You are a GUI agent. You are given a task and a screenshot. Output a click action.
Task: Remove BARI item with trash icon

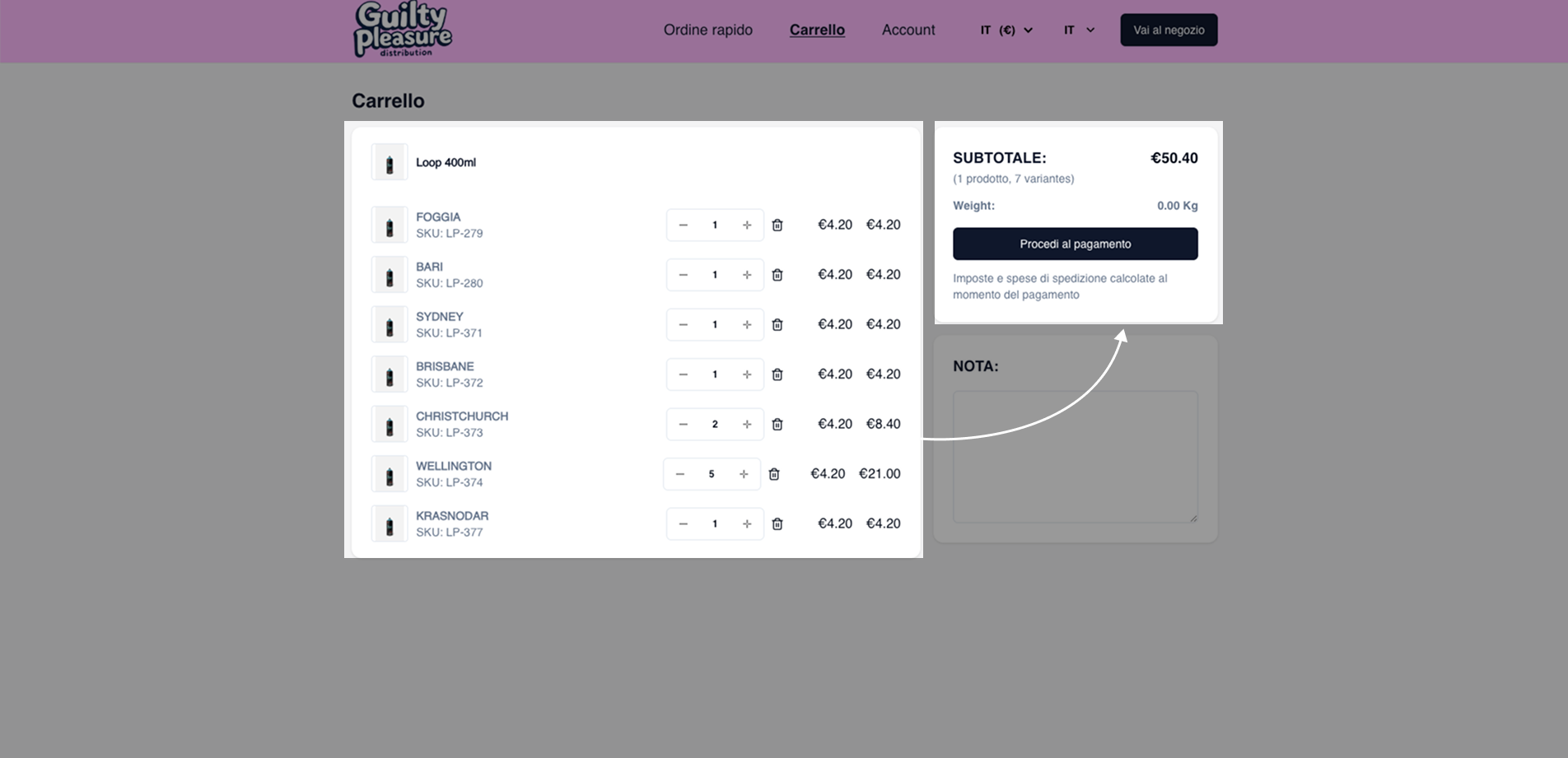tap(777, 275)
